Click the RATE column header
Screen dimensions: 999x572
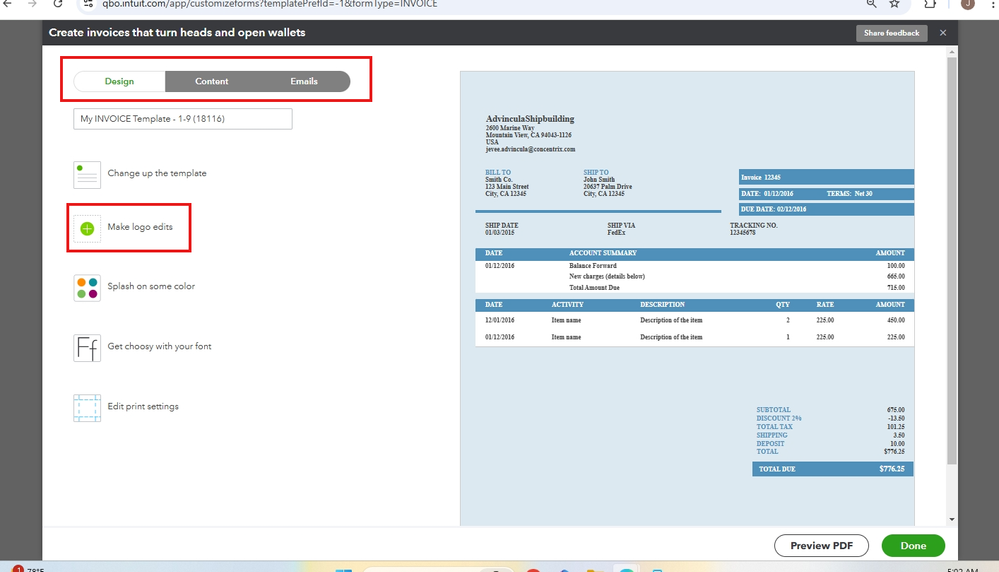click(825, 304)
